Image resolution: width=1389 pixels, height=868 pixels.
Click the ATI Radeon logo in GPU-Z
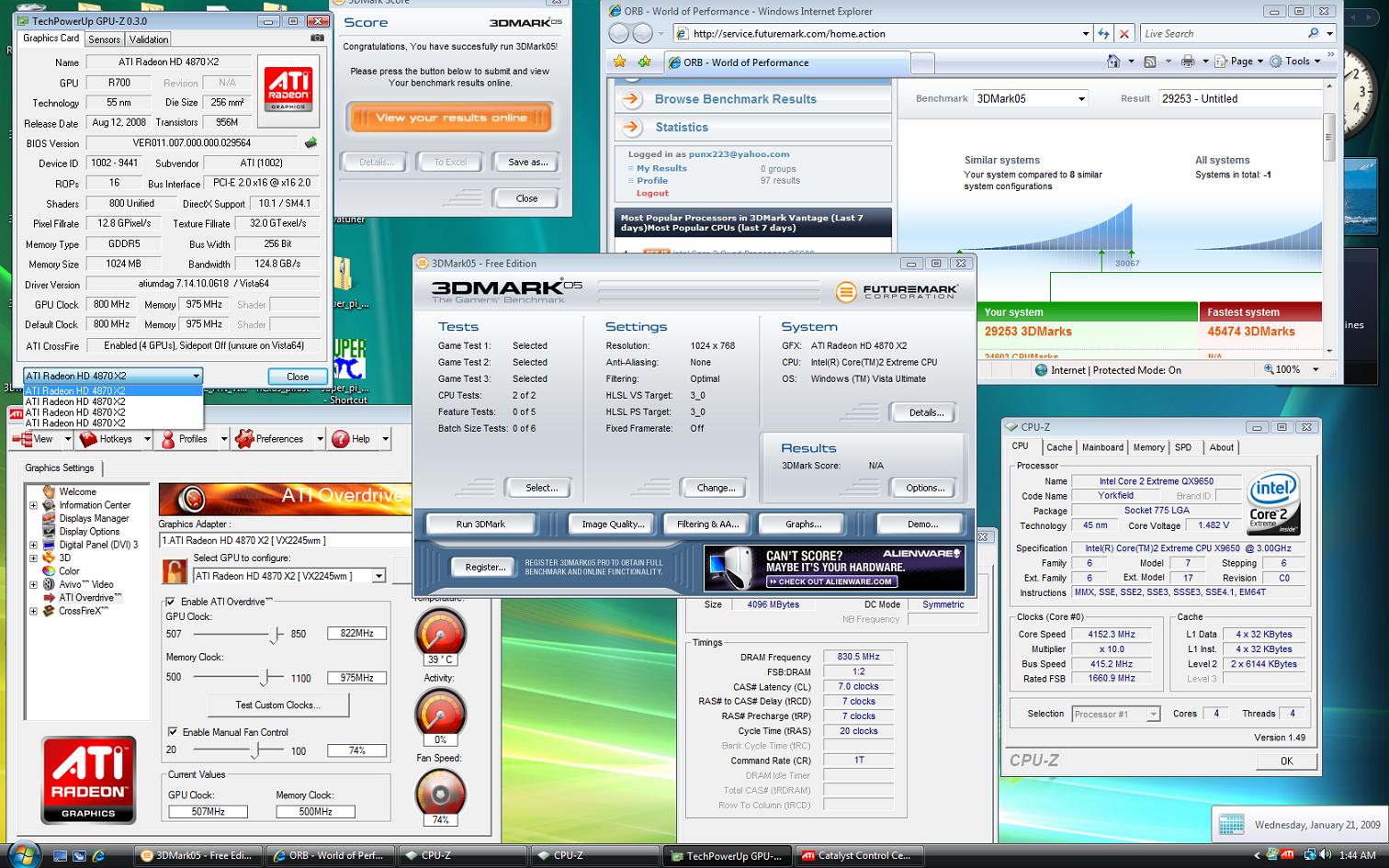[x=288, y=88]
